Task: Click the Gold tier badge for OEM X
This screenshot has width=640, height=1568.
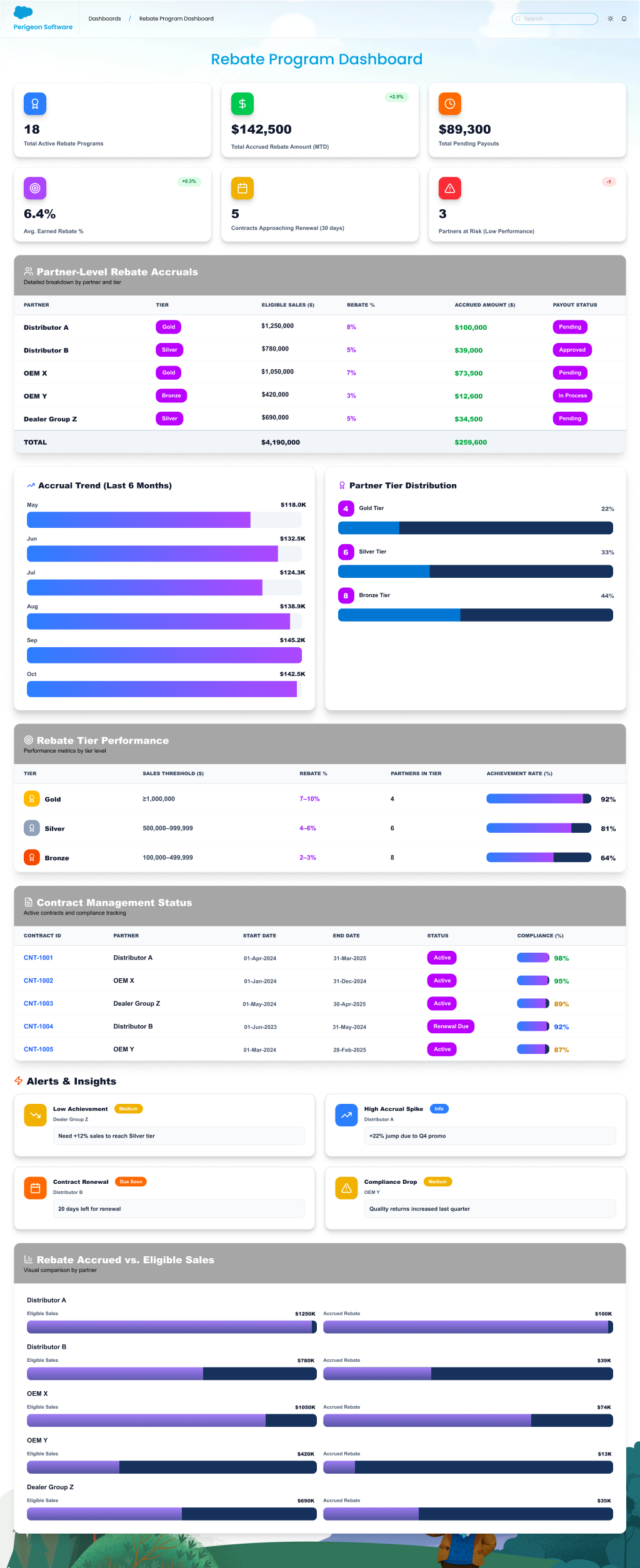Action: click(x=169, y=373)
